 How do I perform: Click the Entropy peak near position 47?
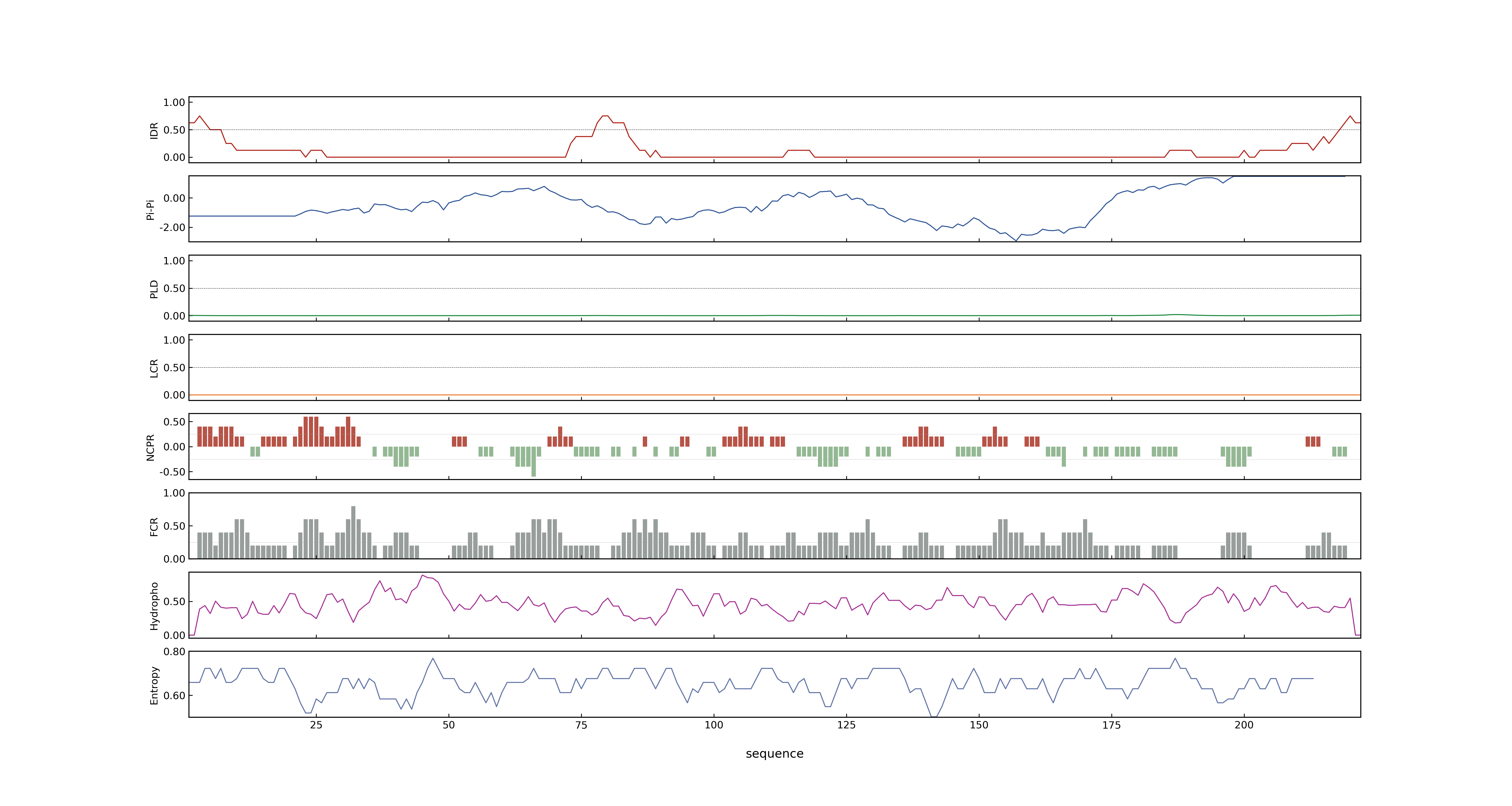(433, 658)
